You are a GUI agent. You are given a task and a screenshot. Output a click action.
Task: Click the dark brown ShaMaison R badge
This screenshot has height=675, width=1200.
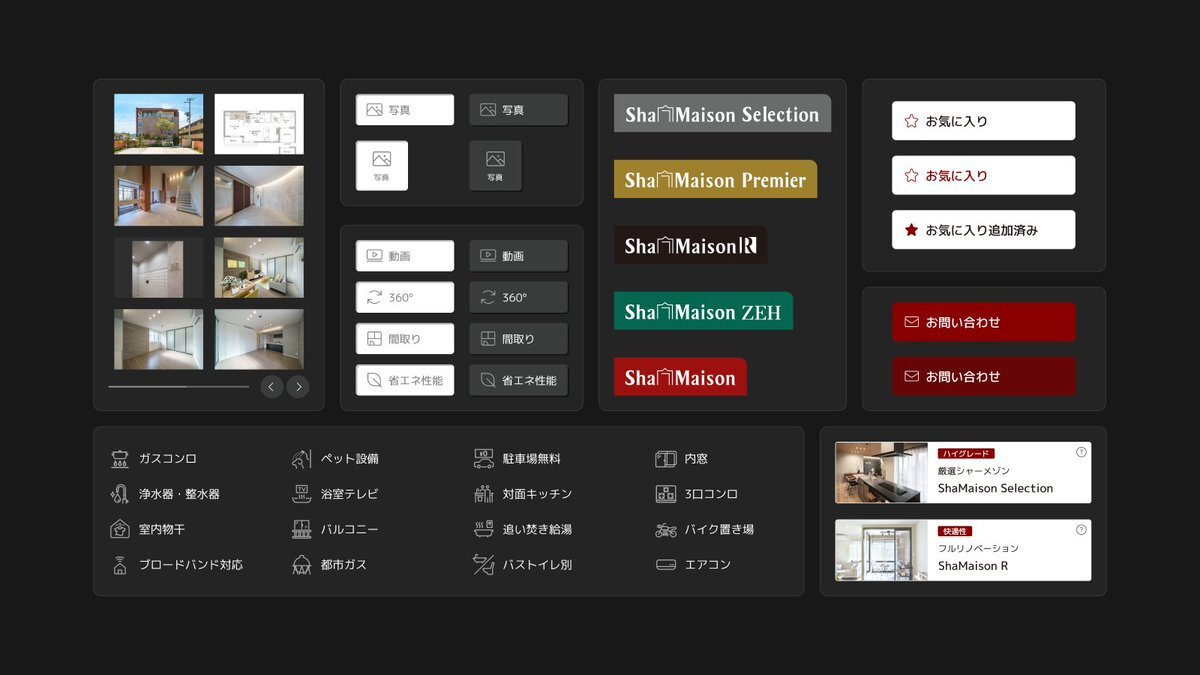690,245
